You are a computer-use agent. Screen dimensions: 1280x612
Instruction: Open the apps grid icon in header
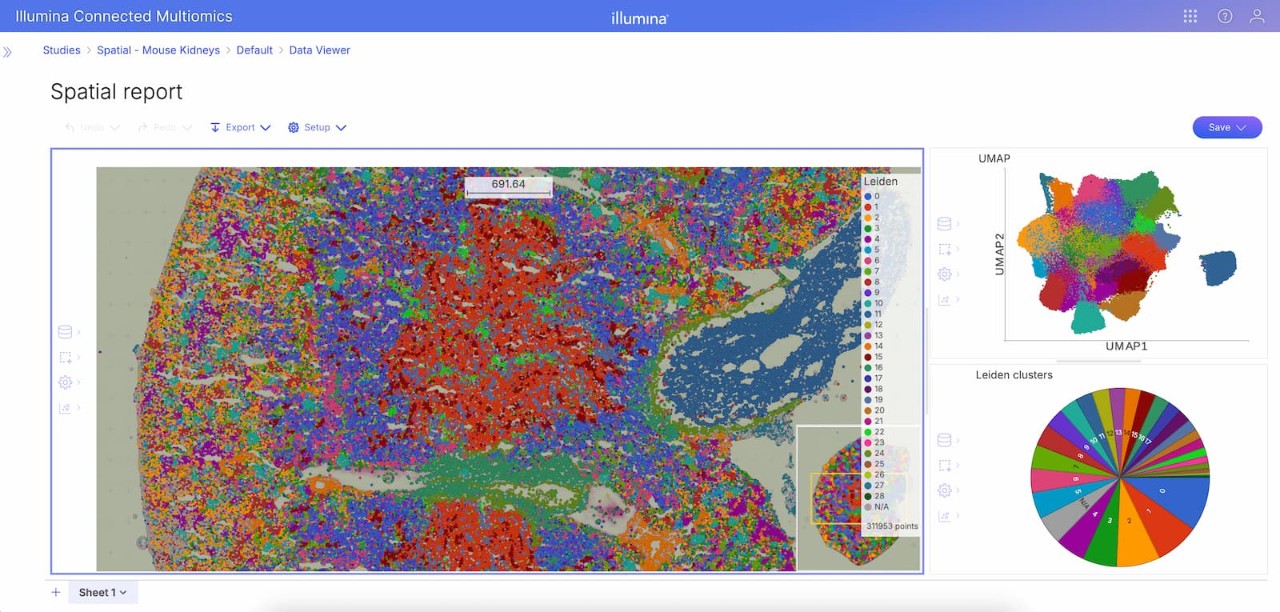(1190, 16)
